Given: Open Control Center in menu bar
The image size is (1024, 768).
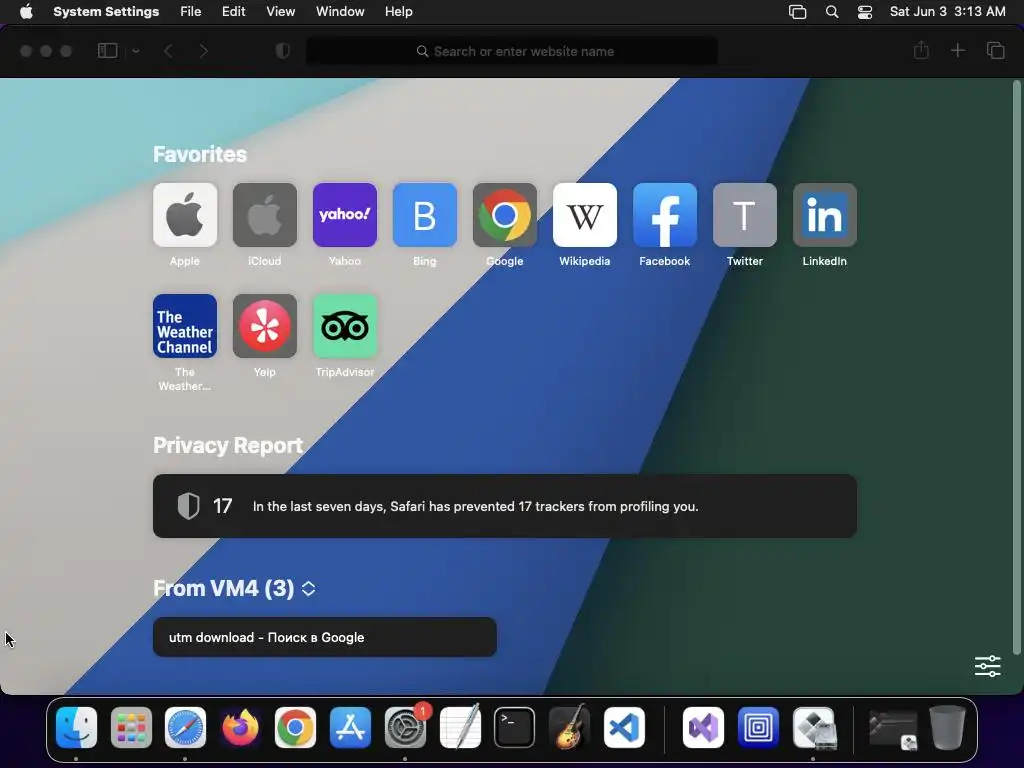Looking at the screenshot, I should point(865,12).
